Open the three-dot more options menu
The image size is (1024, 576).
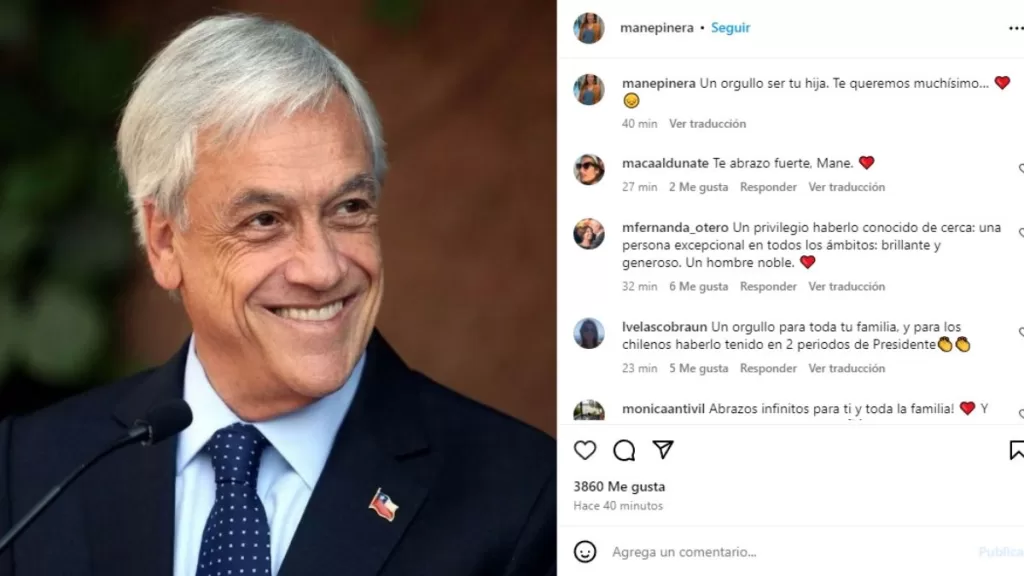click(1016, 28)
